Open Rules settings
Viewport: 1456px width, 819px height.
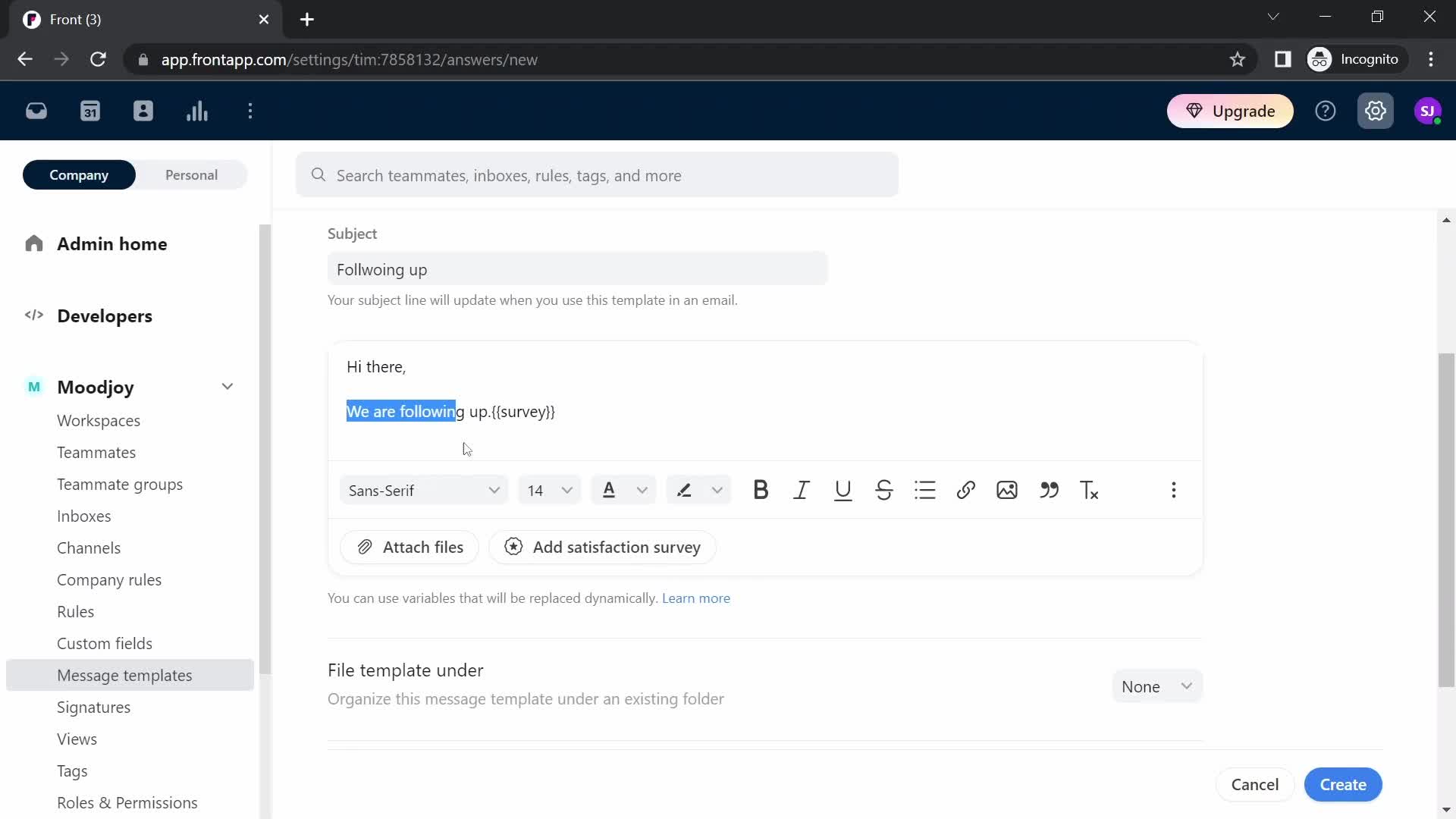coord(76,612)
